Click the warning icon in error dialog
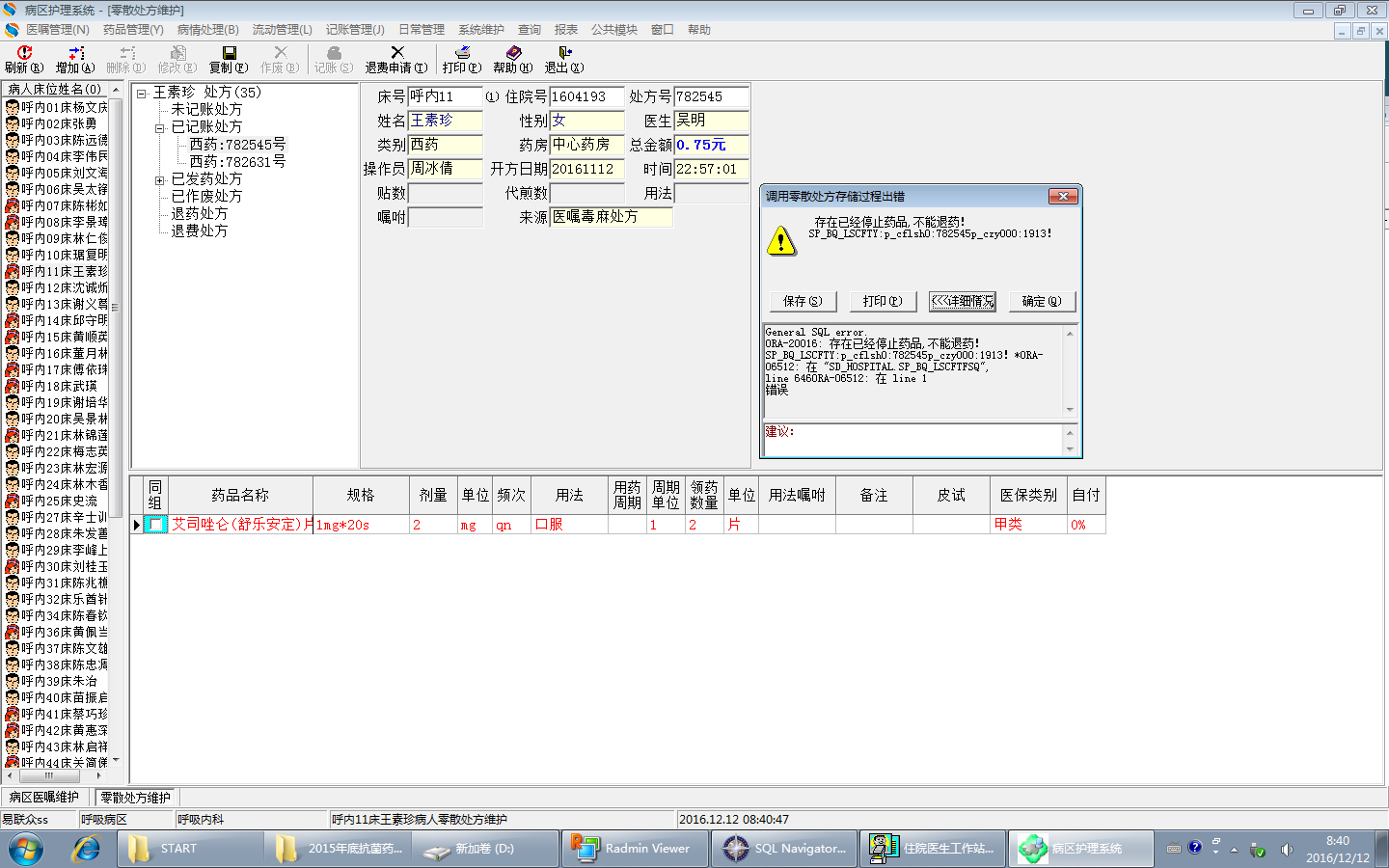Viewport: 1389px width, 868px height. [x=781, y=240]
